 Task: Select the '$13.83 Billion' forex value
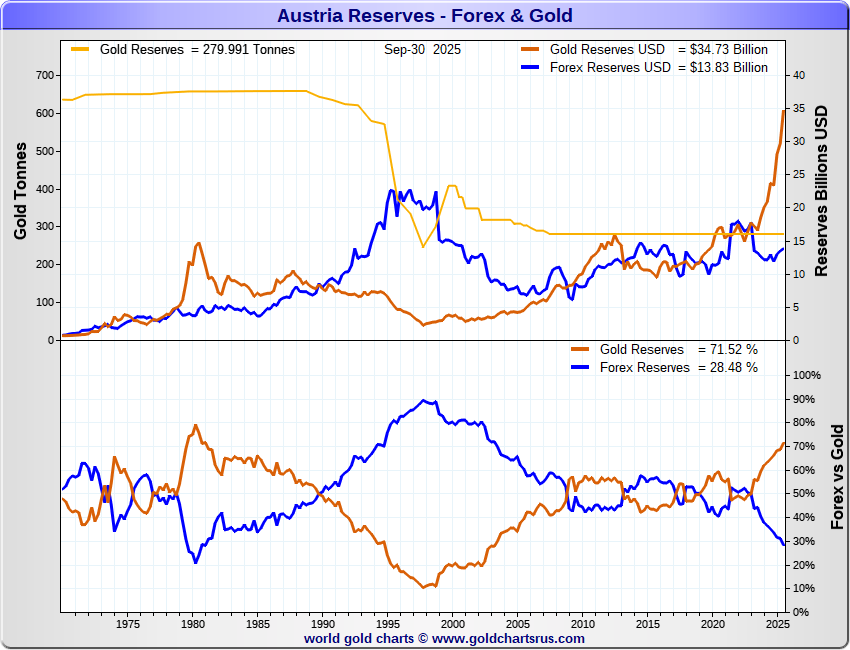(x=729, y=67)
